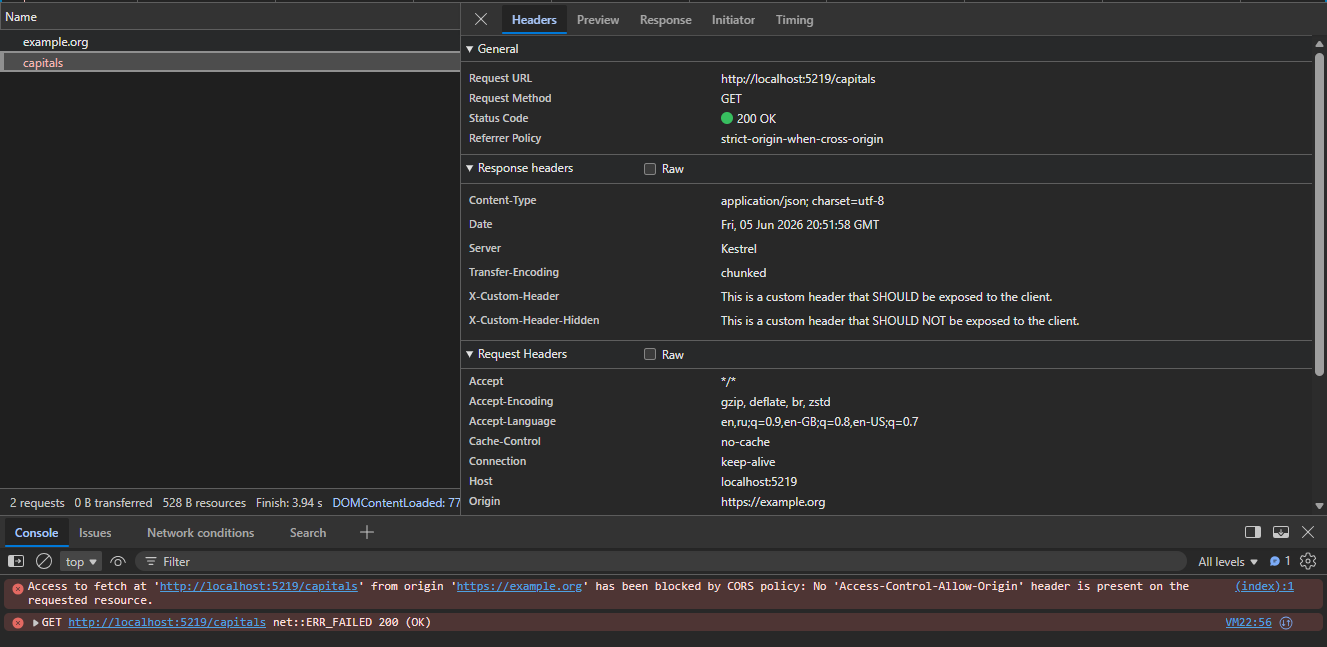Click the network request icon beside VM22:56

coord(1286,622)
